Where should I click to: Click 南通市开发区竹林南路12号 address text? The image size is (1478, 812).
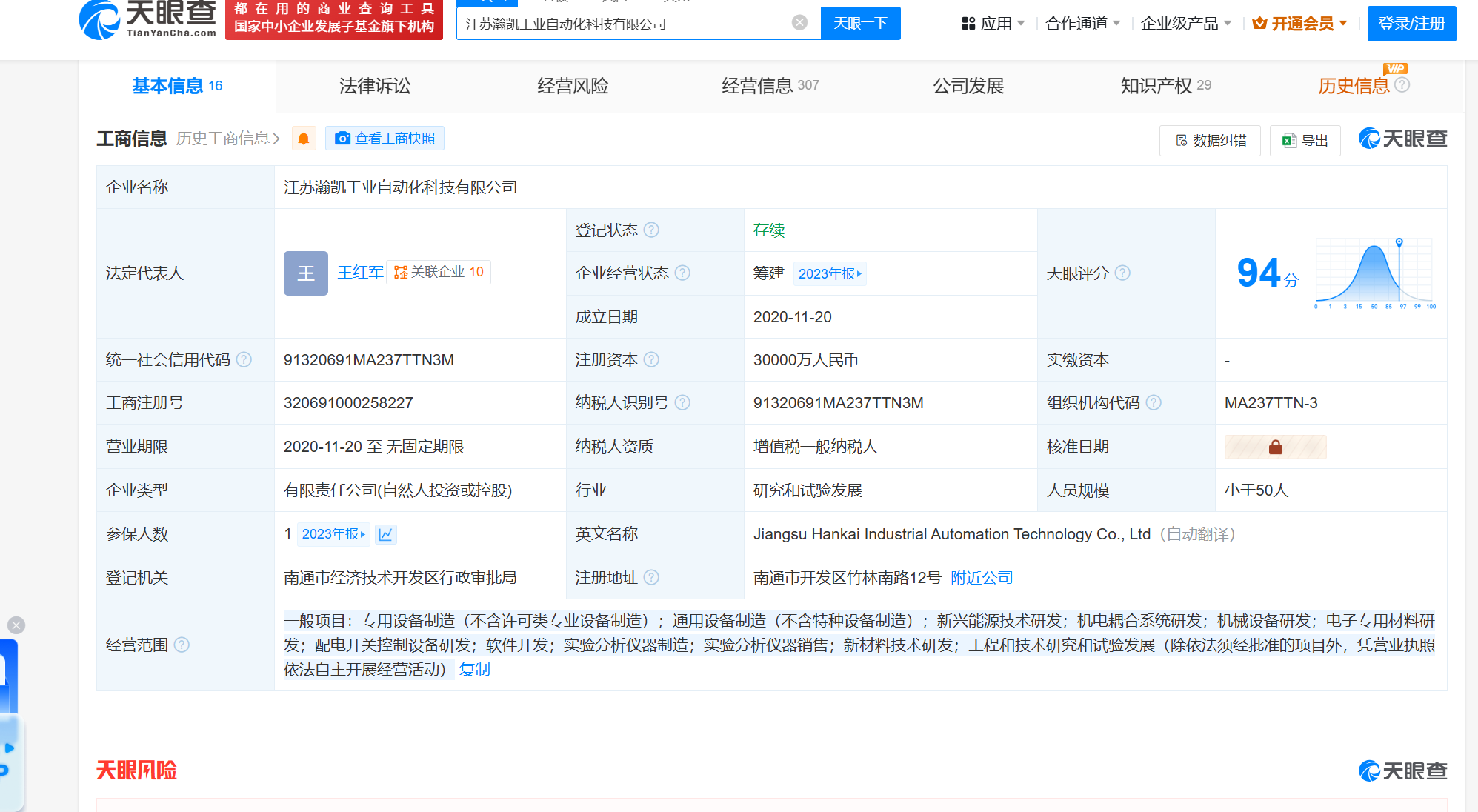(x=847, y=578)
